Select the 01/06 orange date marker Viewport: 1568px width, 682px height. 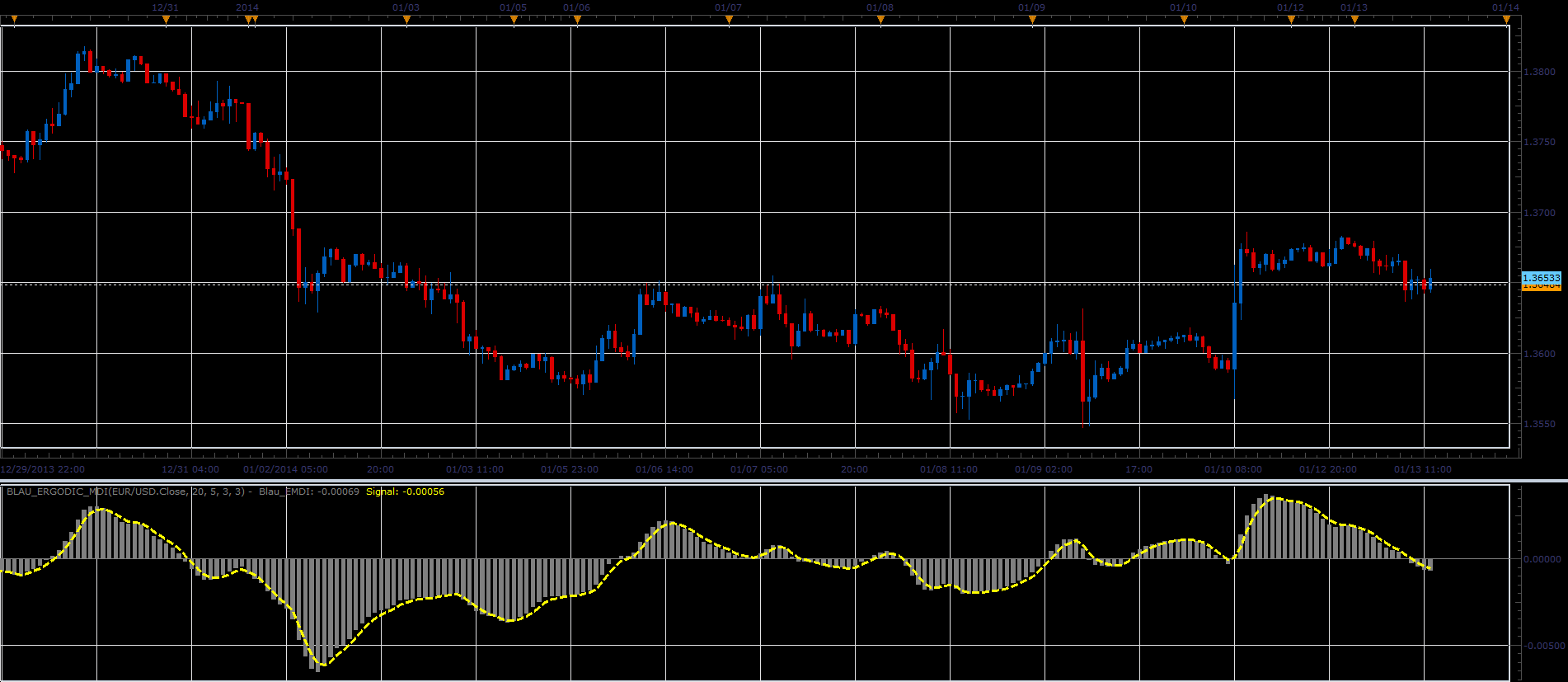coord(577,21)
